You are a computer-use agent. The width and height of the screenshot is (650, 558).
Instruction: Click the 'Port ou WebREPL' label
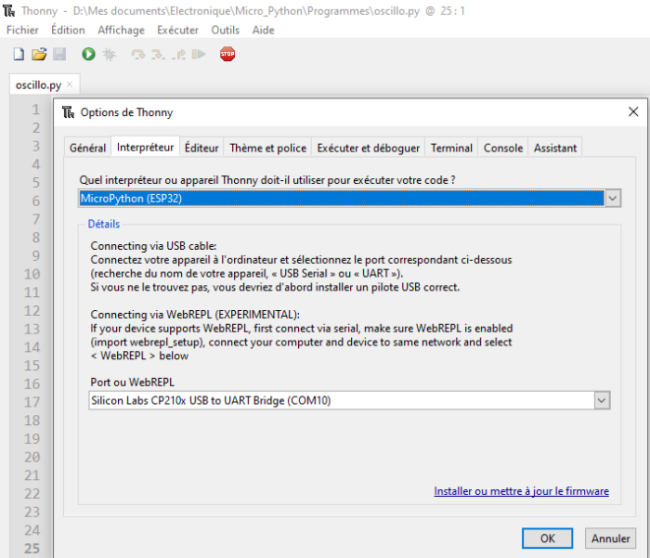[132, 382]
